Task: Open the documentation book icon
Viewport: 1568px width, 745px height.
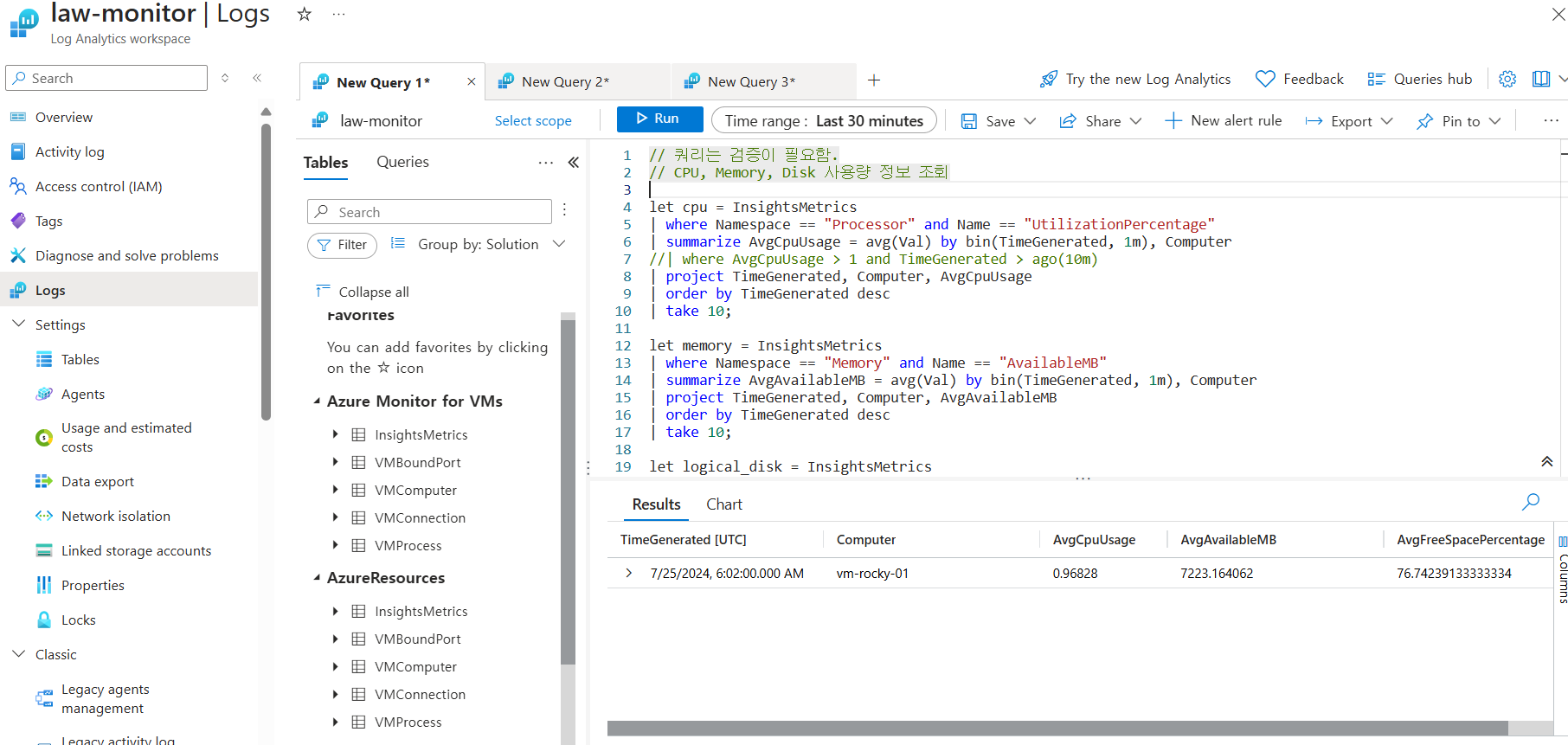Action: click(x=1540, y=80)
